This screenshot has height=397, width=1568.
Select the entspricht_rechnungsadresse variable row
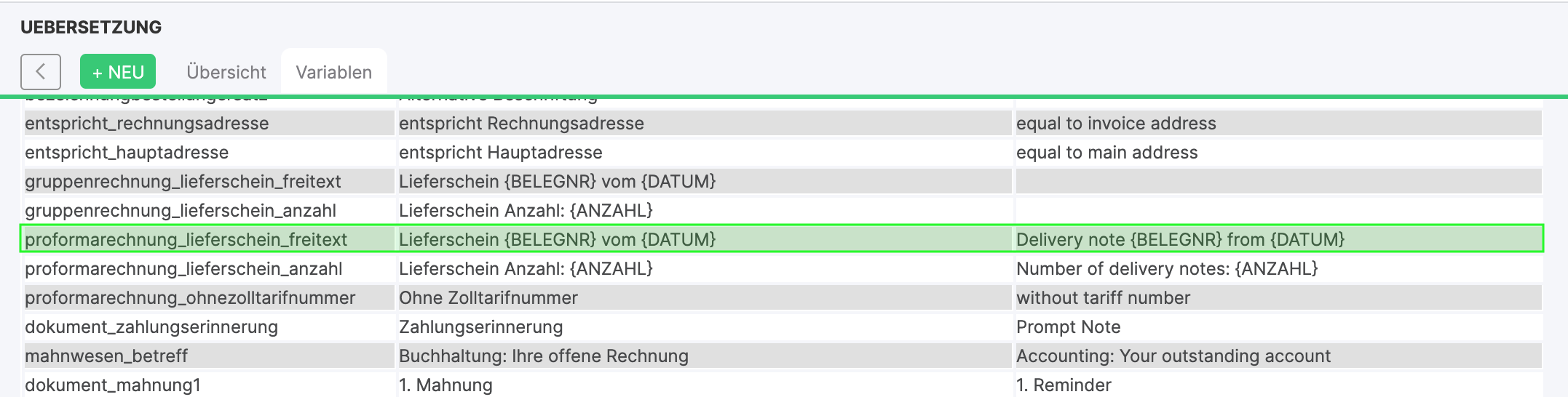(x=147, y=124)
